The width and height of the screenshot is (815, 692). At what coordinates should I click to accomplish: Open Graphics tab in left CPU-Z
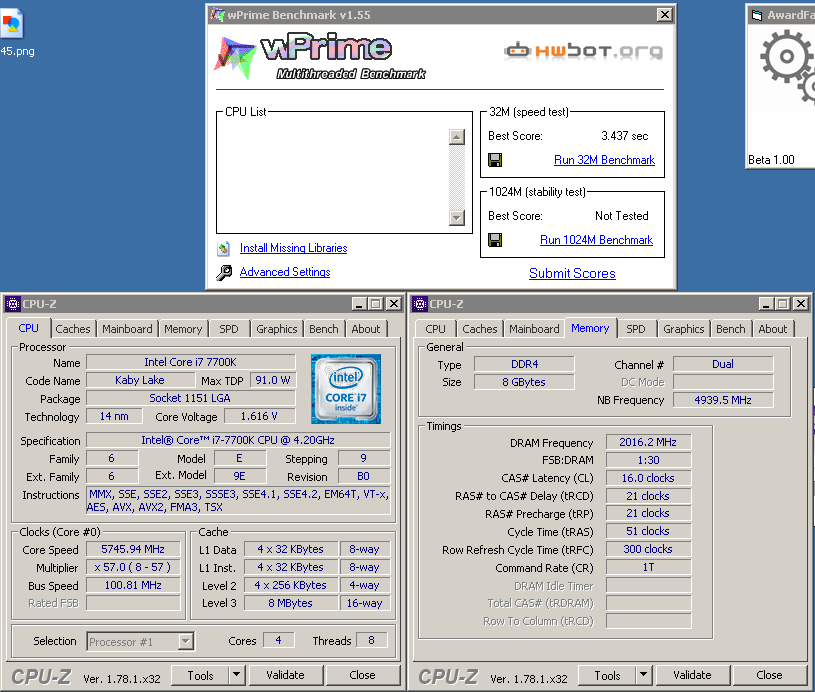tap(277, 329)
